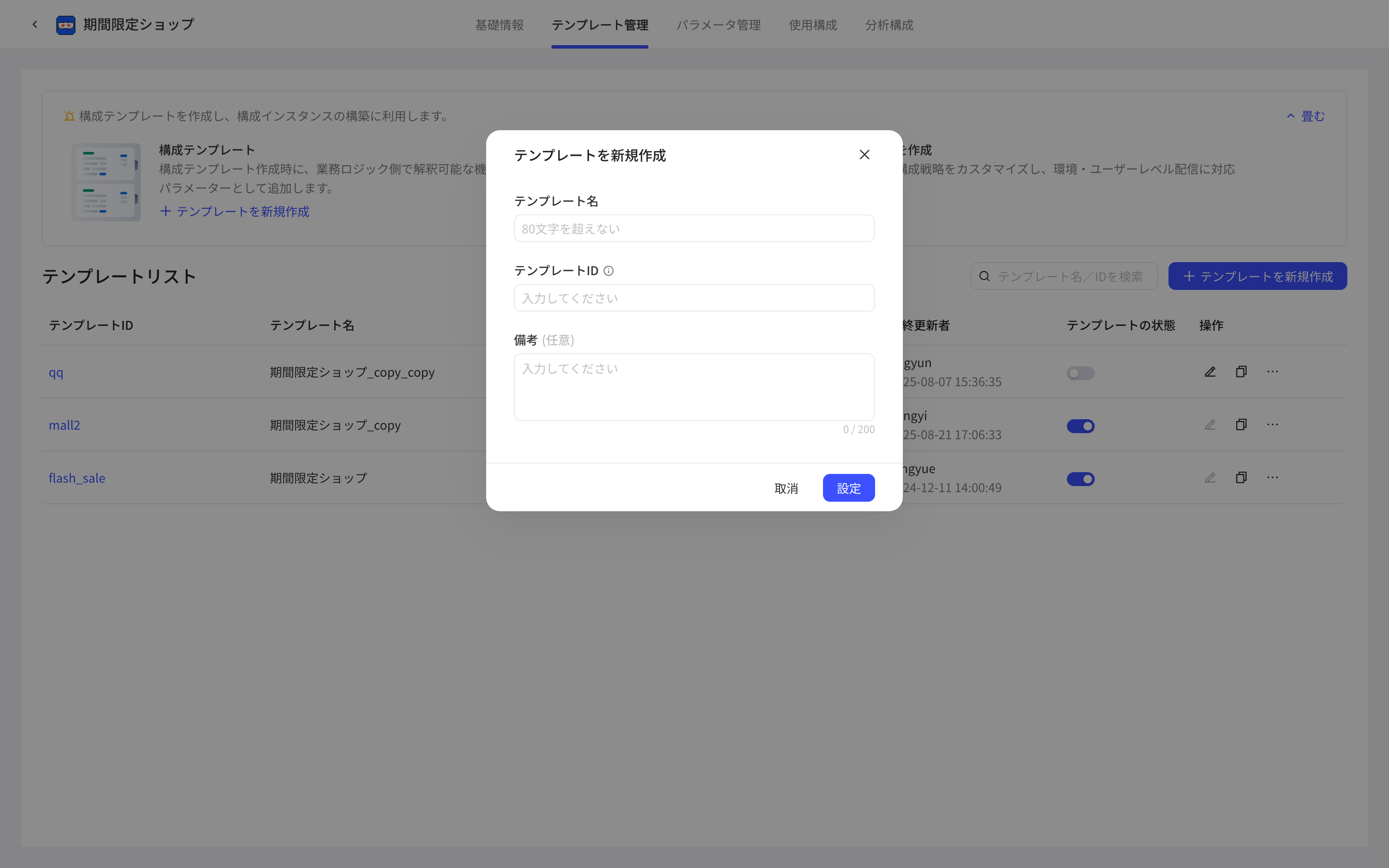This screenshot has width=1389, height=868.
Task: Click blue テンプレートを新規作成 button above the list
Action: (x=1257, y=276)
